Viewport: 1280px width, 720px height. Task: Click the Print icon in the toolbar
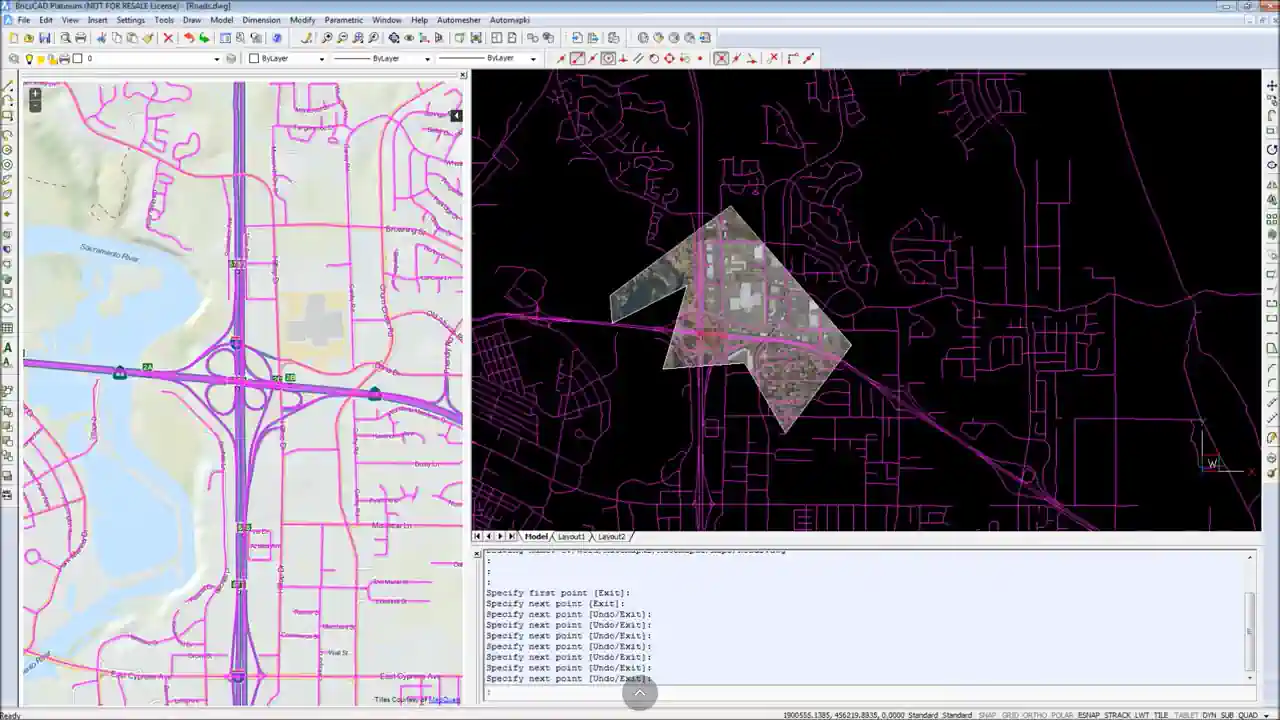80,38
